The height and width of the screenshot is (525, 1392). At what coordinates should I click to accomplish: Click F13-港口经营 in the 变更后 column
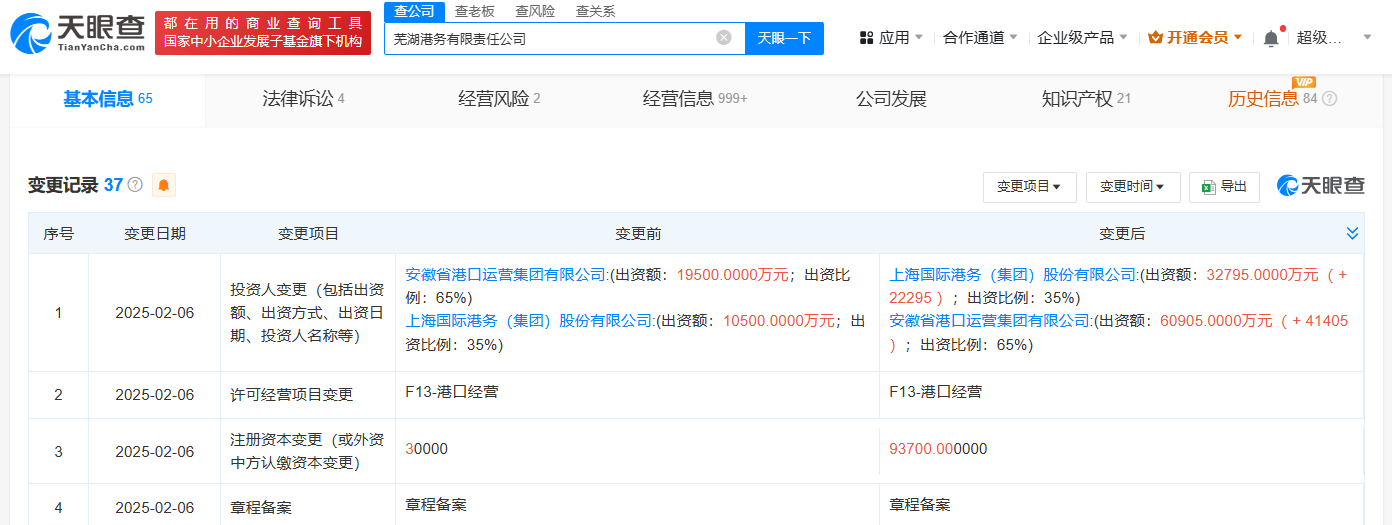(935, 392)
